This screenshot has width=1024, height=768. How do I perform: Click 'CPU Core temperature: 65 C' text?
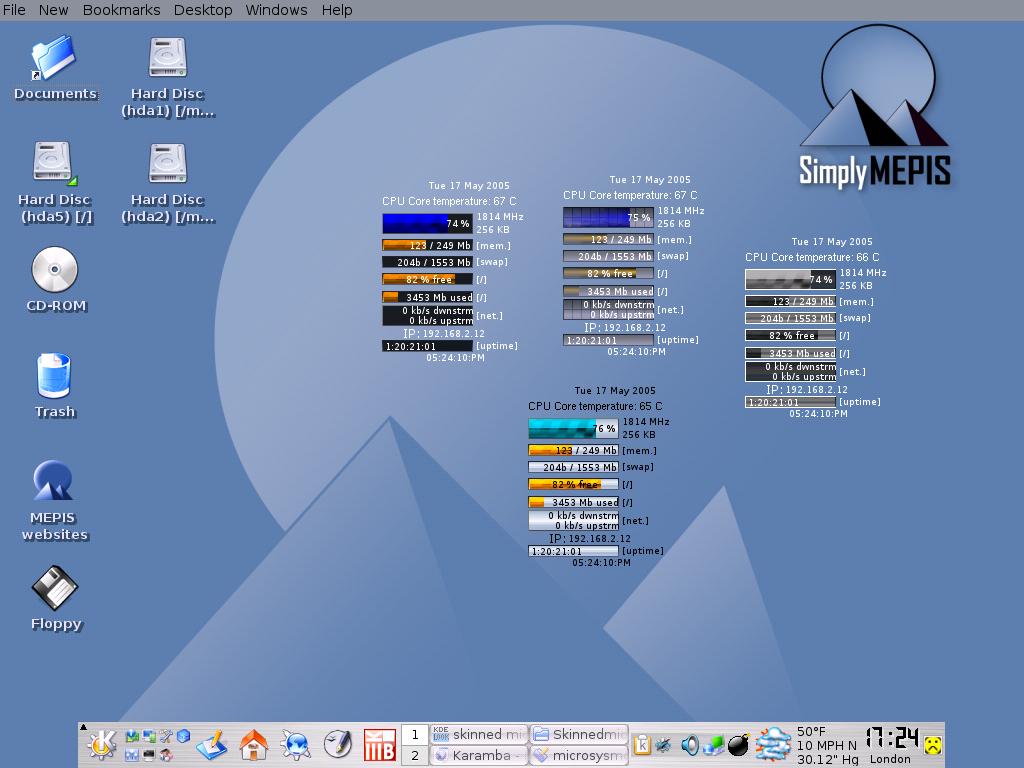595,406
